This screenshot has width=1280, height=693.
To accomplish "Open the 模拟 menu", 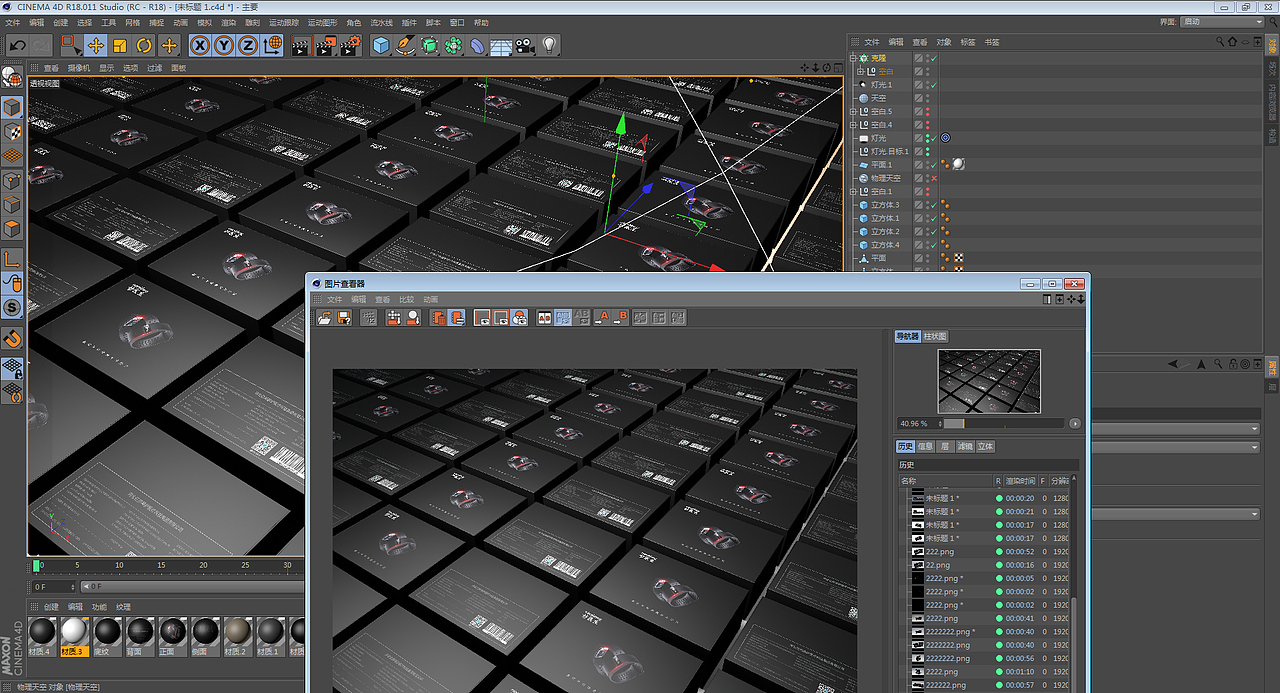I will coord(204,22).
